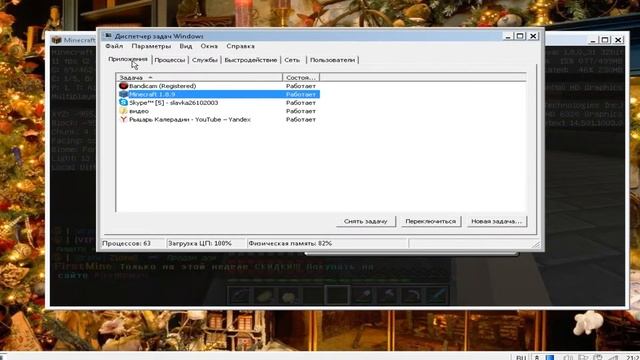The width and height of the screenshot is (640, 360).
Task: Switch to the Приложения tab
Action: [128, 59]
